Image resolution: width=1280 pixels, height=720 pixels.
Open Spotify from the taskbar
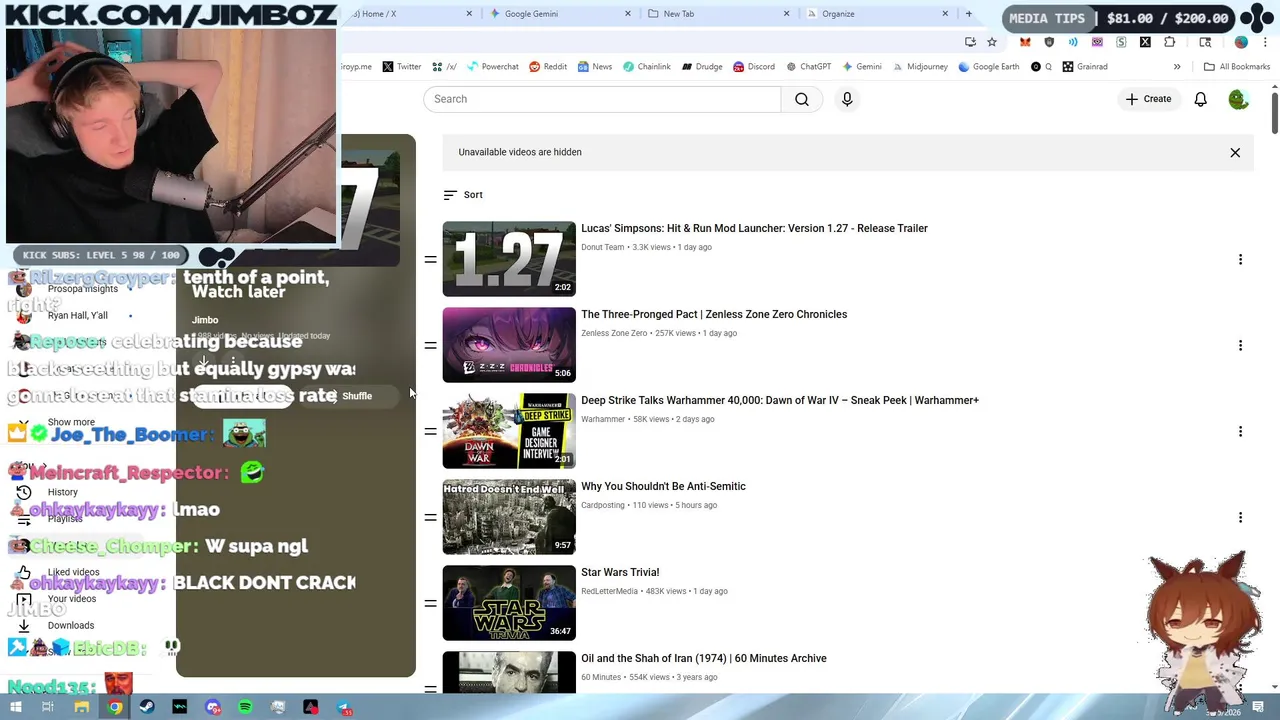(x=245, y=707)
